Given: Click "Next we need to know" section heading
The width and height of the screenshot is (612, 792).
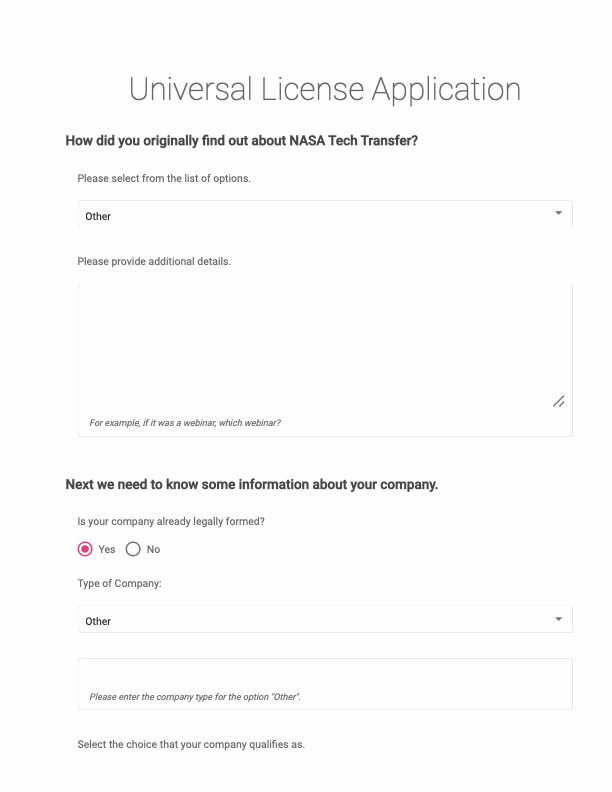Looking at the screenshot, I should pyautogui.click(x=252, y=485).
